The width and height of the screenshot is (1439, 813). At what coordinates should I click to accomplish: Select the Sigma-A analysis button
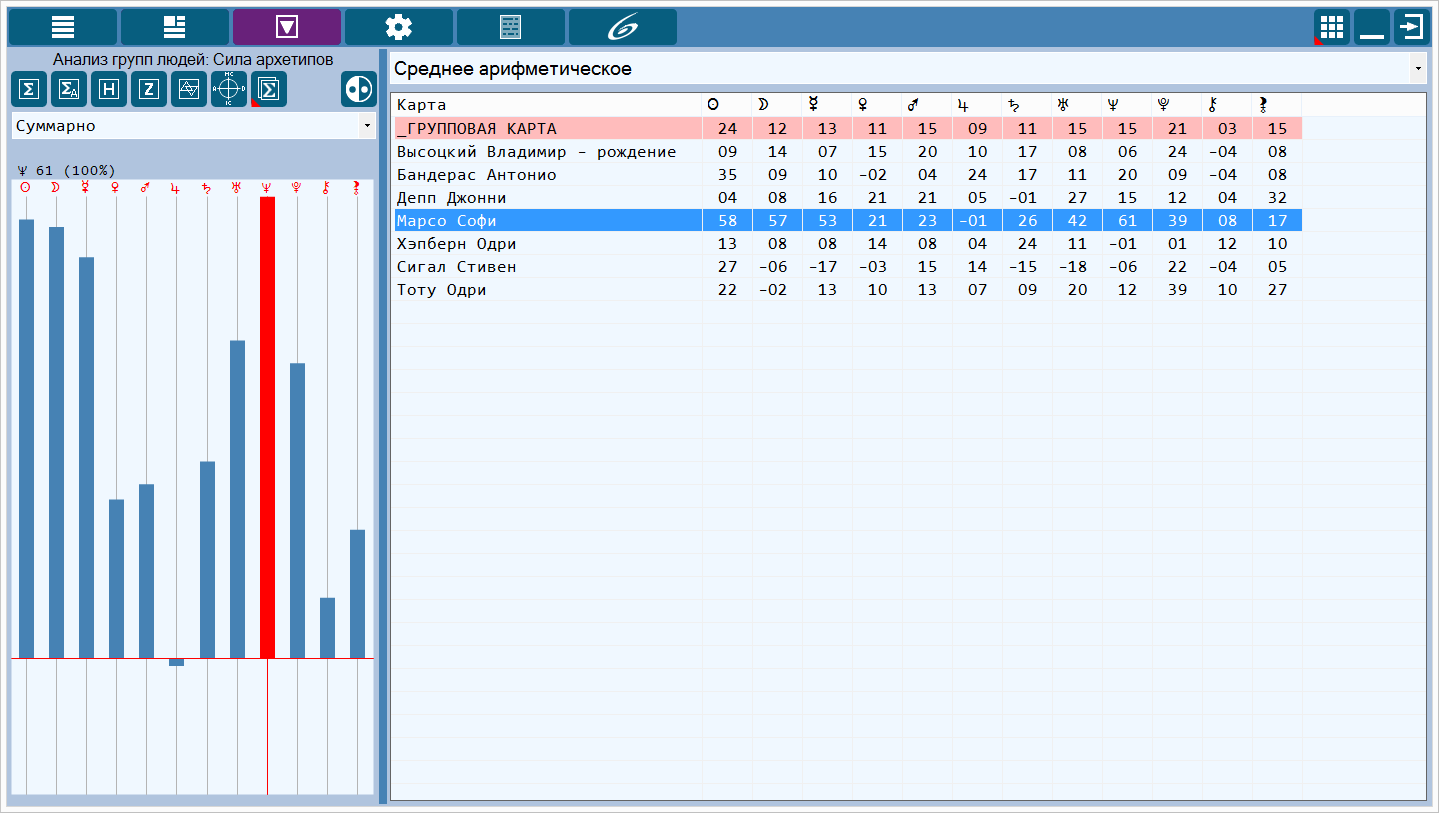click(69, 89)
